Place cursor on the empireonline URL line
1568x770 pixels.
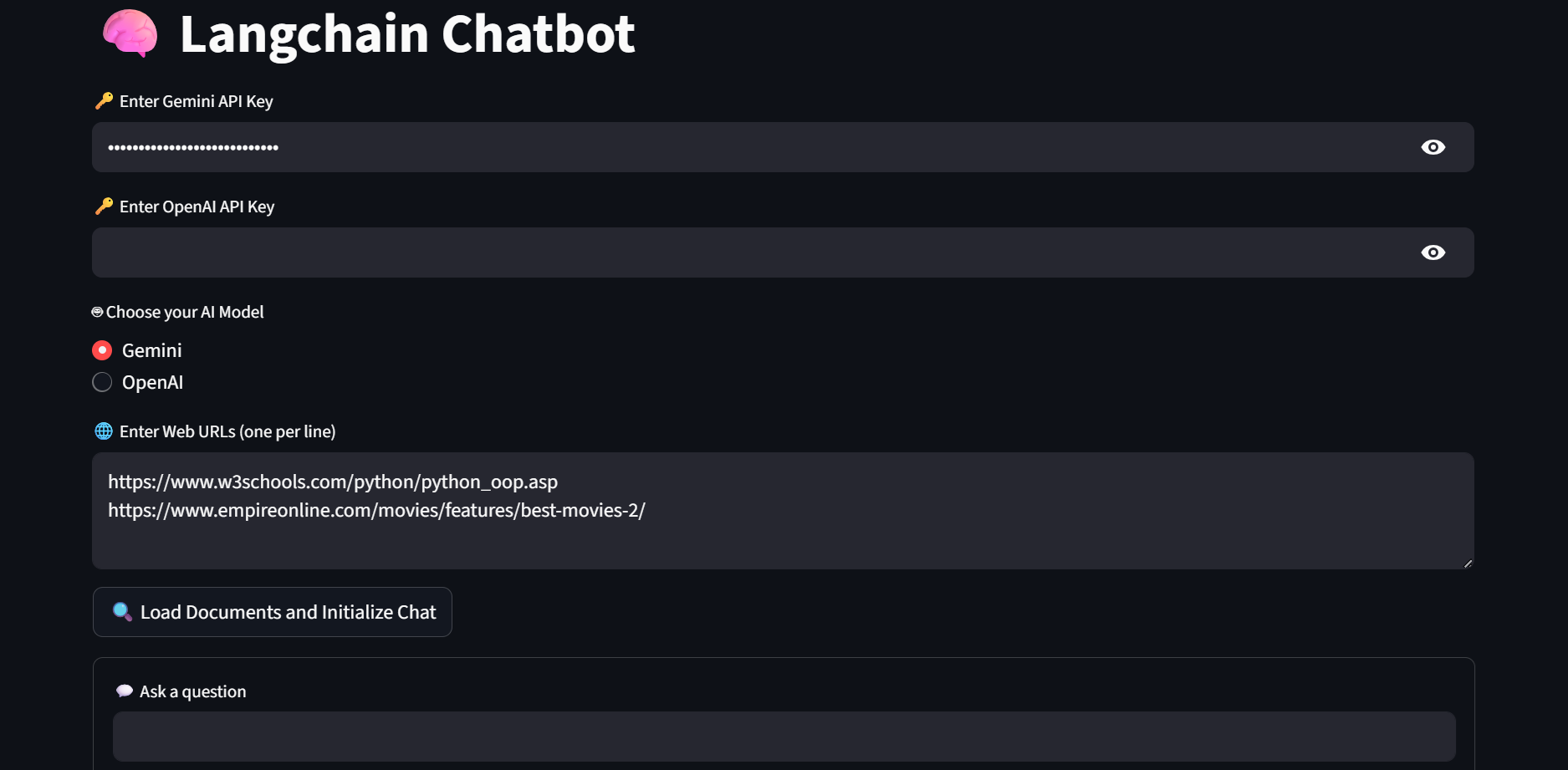(376, 511)
